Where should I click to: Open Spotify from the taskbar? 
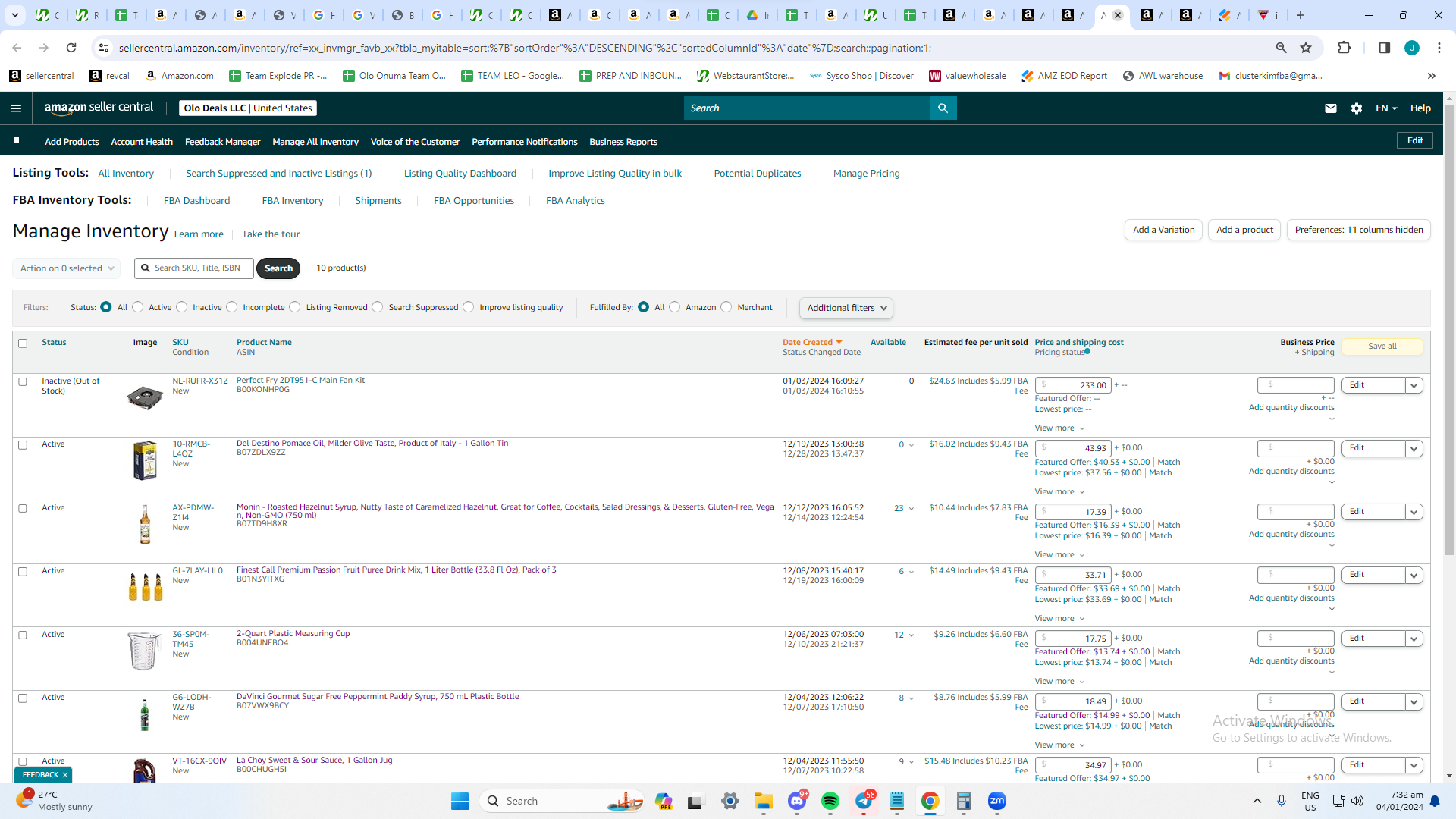coord(830,801)
